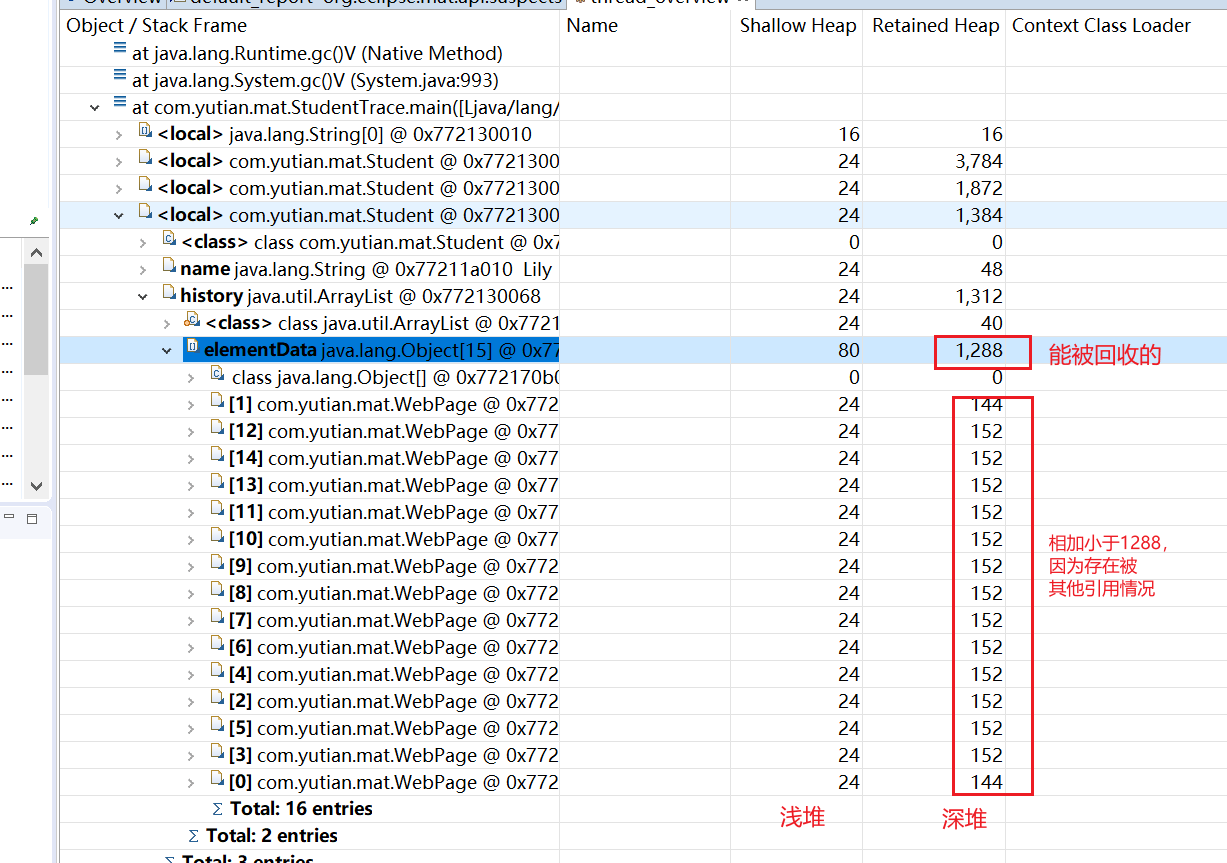Sort by Retained Heap column header
The image size is (1227, 863).
934,26
